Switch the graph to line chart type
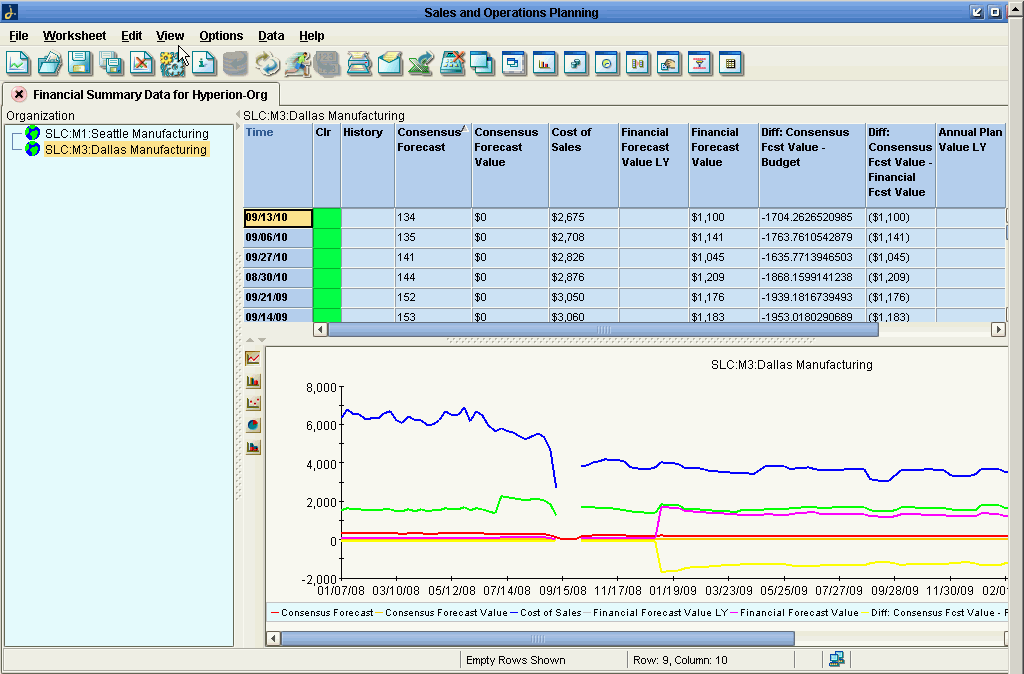The width and height of the screenshot is (1024, 674). click(253, 358)
